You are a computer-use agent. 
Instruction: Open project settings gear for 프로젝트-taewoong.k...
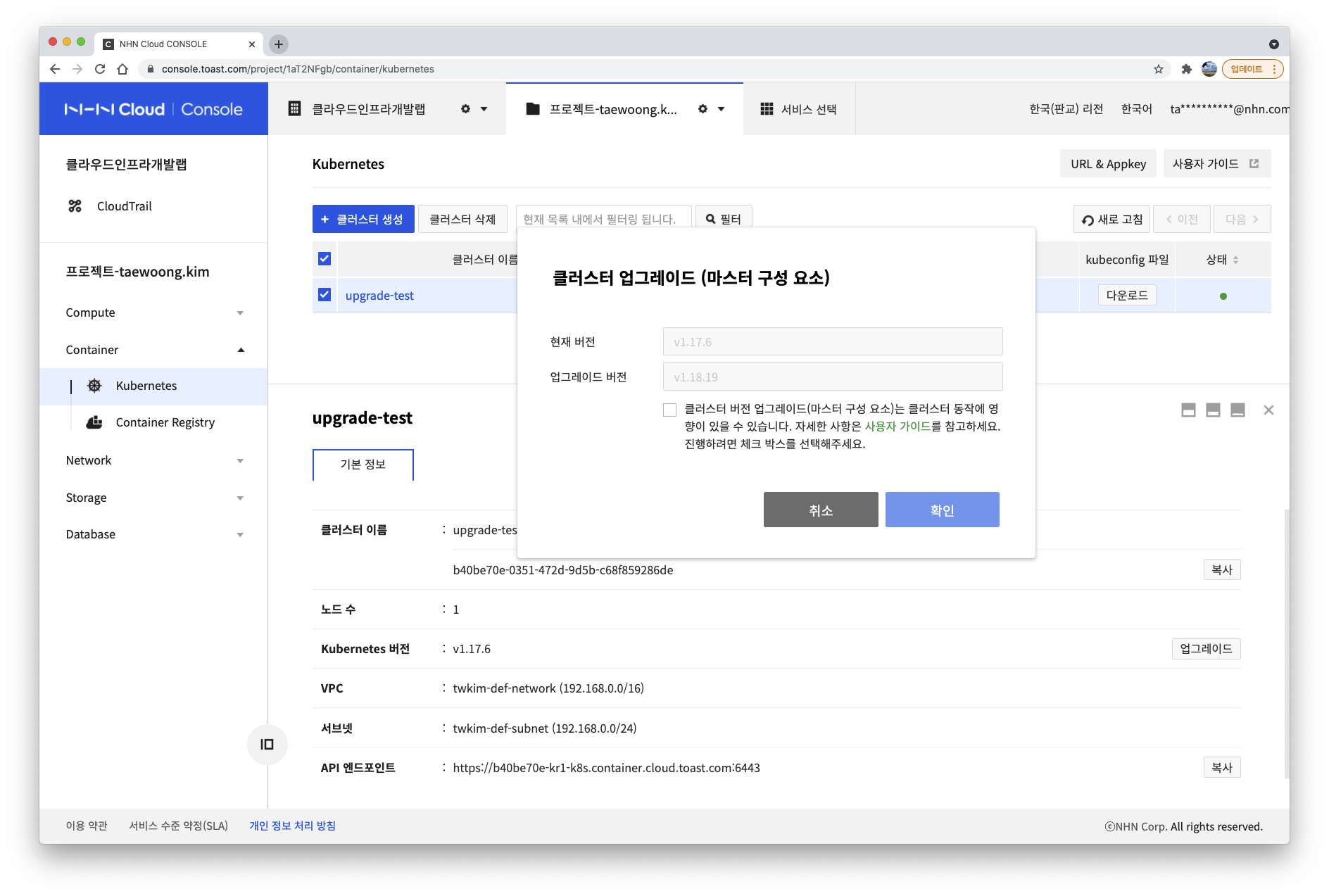[703, 109]
